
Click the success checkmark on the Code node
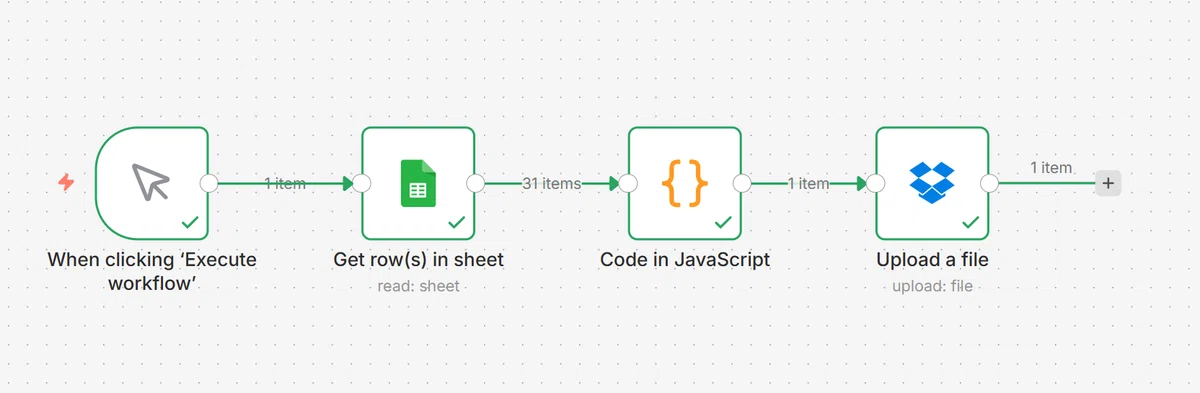(x=723, y=222)
